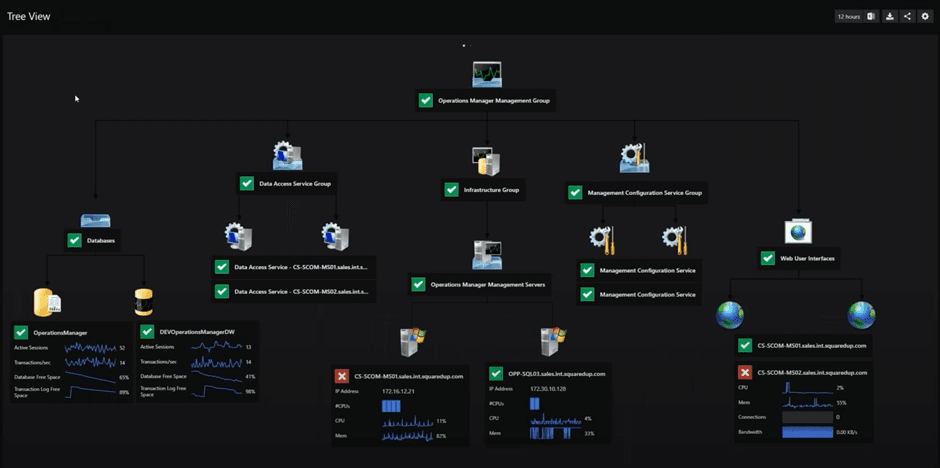This screenshot has width=940, height=468.
Task: Download the dashboard via the download icon
Action: click(890, 17)
